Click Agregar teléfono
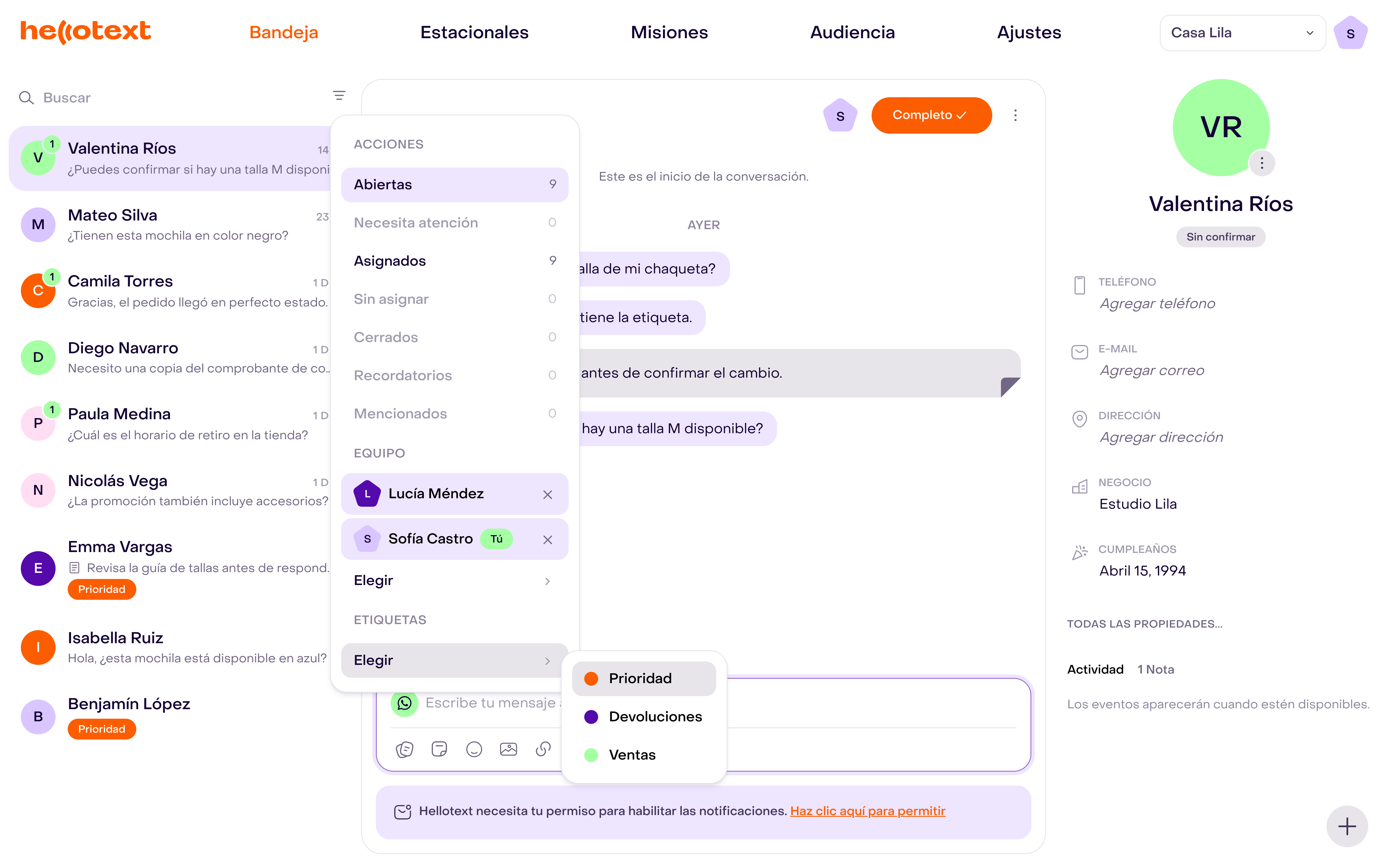The height and width of the screenshot is (868, 1389). (1157, 304)
